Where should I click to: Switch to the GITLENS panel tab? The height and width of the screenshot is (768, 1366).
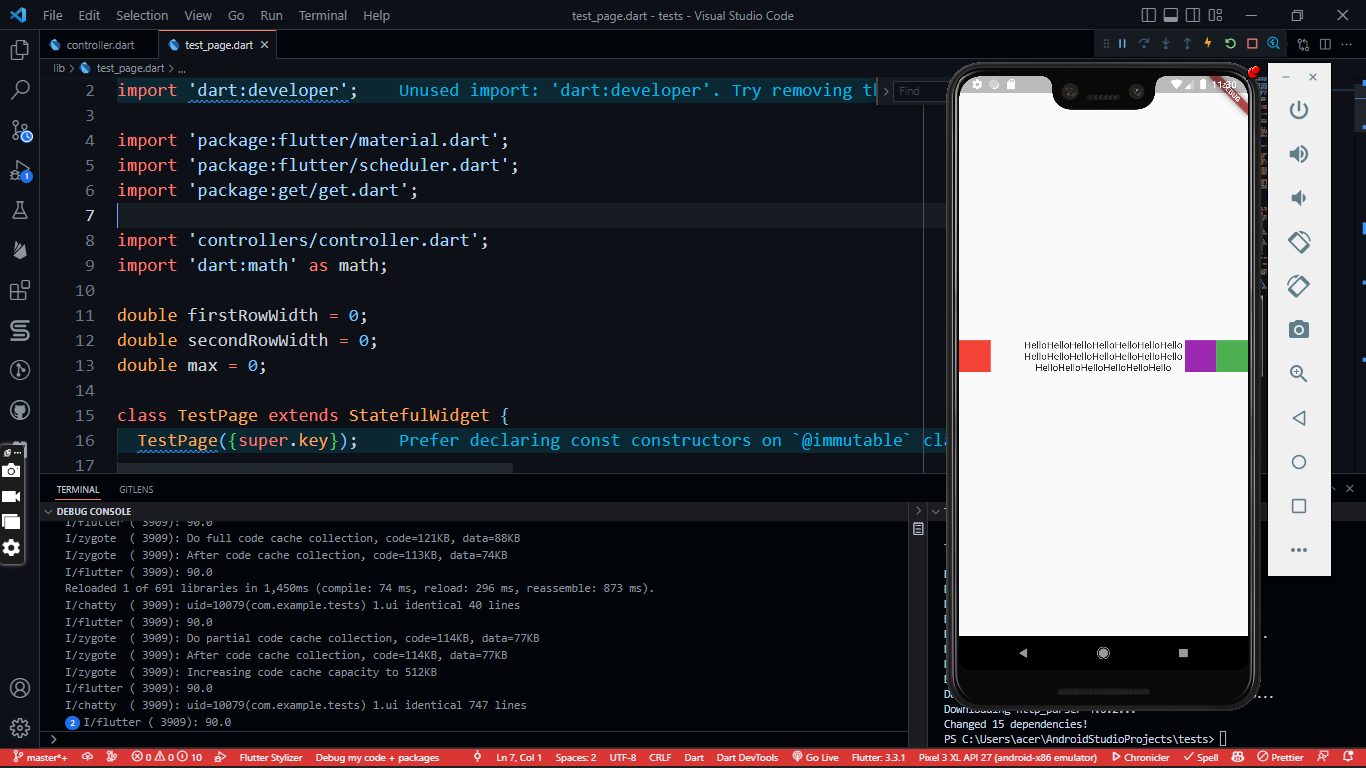click(136, 490)
